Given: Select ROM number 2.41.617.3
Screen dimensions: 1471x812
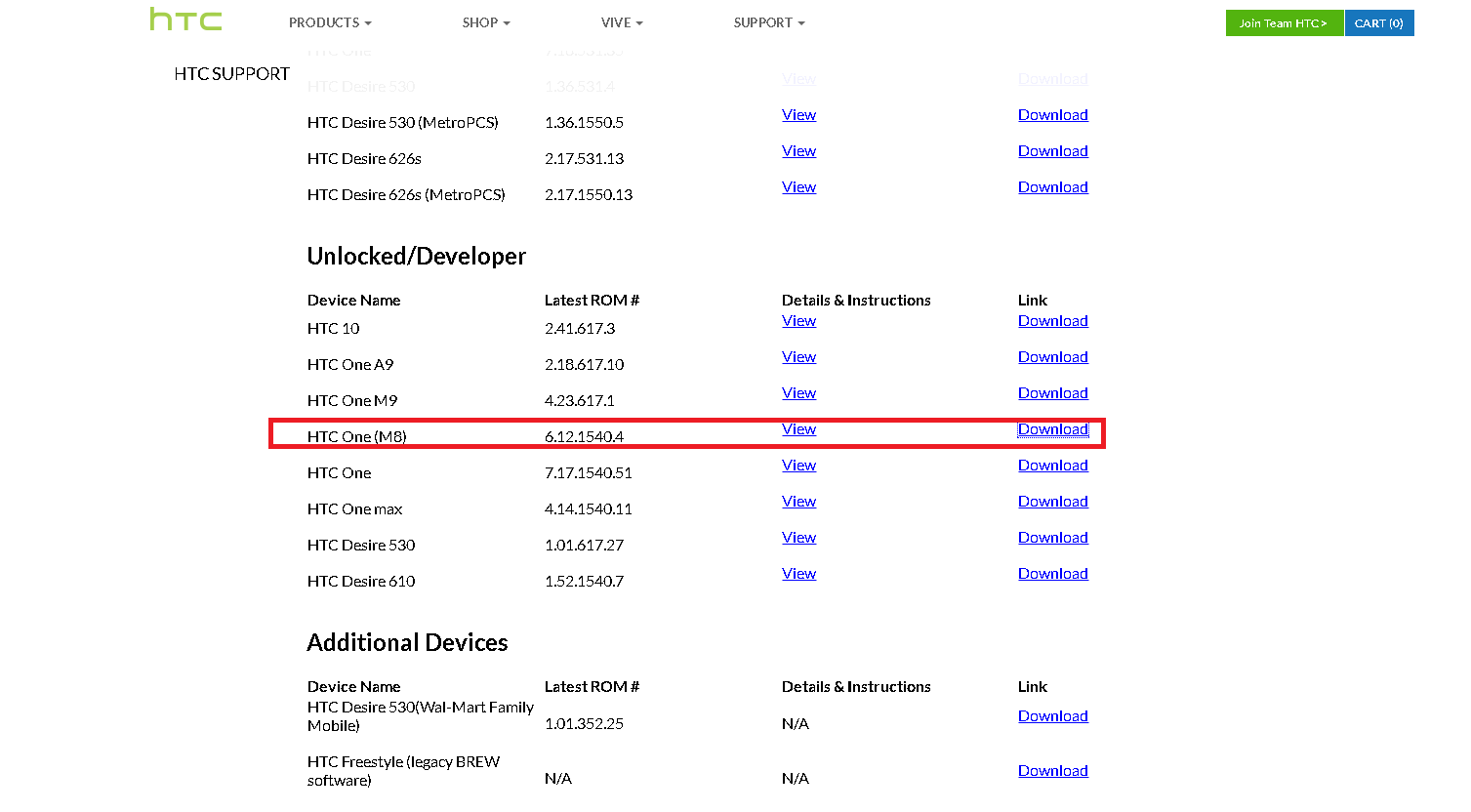Looking at the screenshot, I should click(x=580, y=329).
